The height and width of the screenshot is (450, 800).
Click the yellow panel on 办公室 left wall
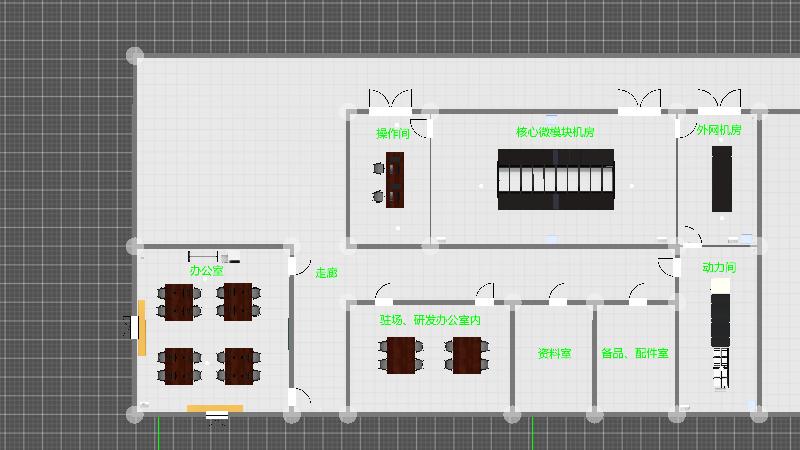click(142, 327)
